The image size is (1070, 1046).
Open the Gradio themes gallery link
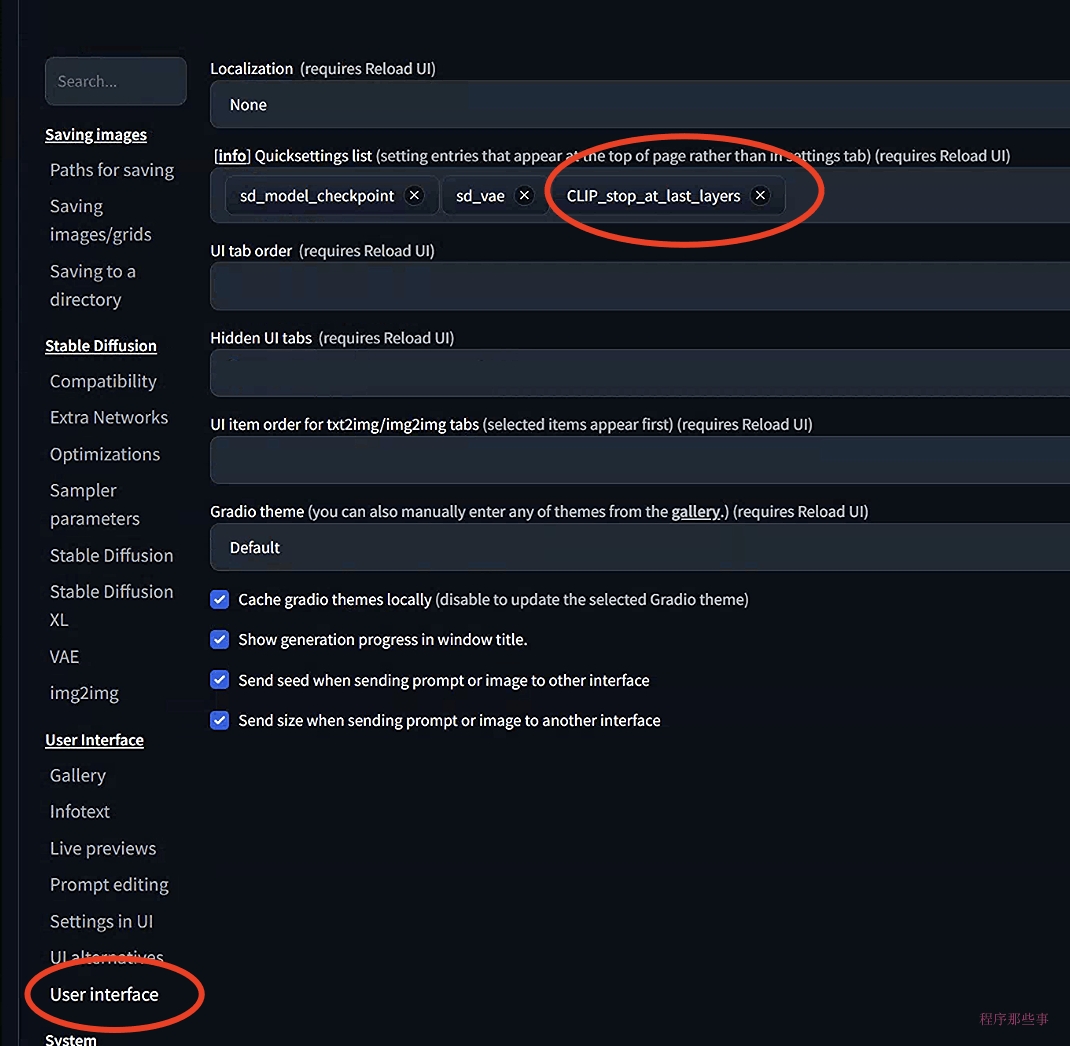pos(695,512)
